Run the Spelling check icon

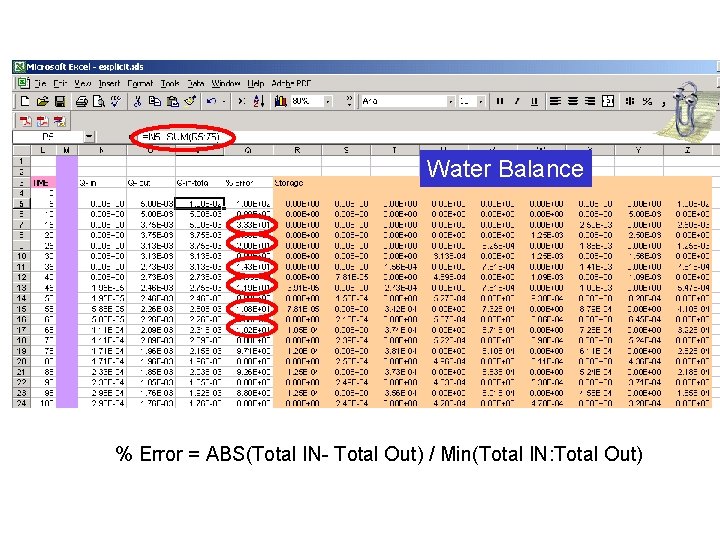(x=116, y=101)
